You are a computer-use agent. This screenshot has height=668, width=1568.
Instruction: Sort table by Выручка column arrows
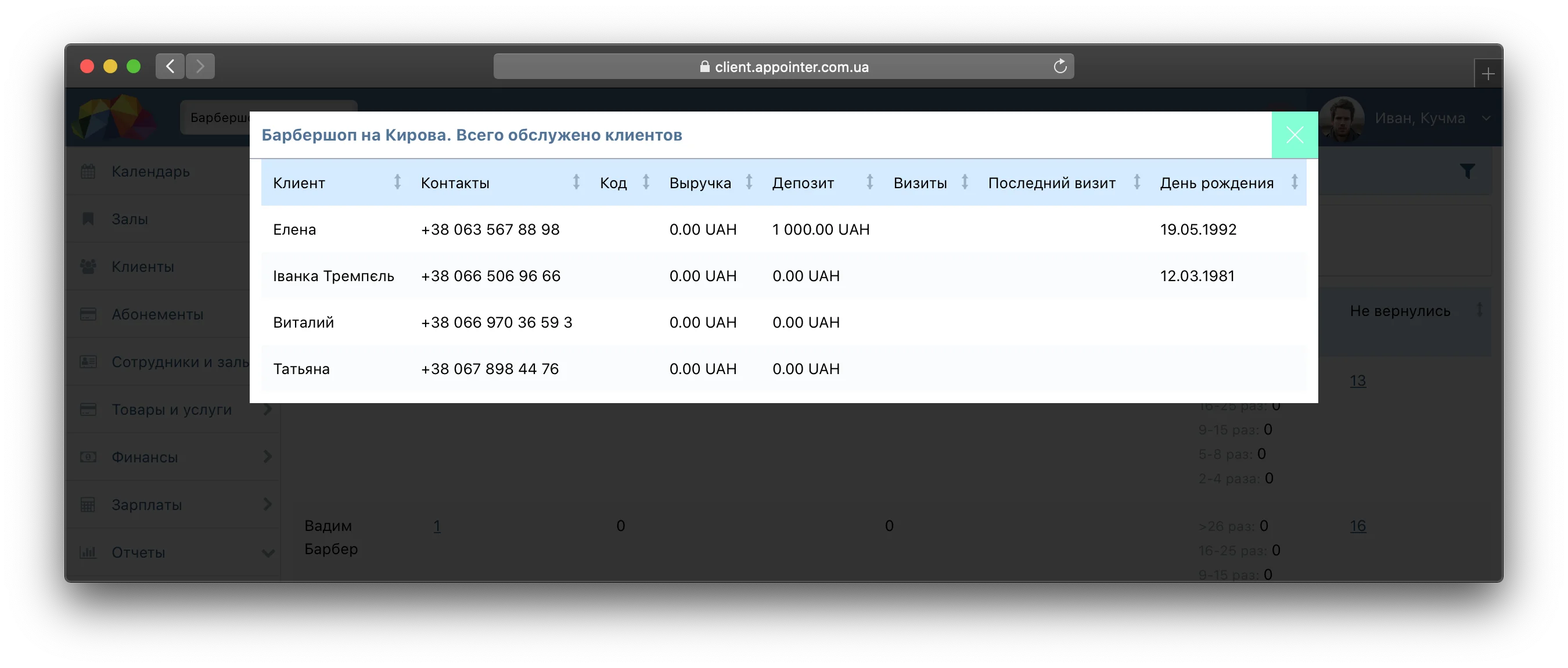(749, 182)
